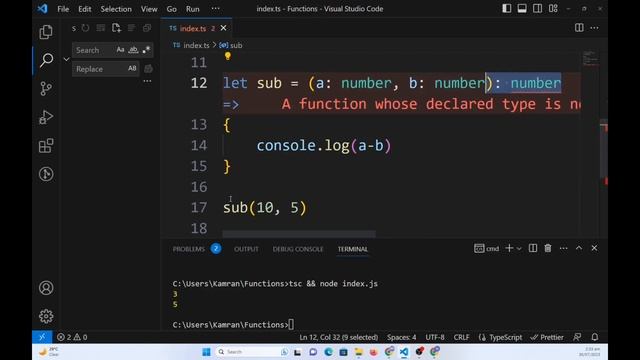Open the Manage gear icon
This screenshot has height=360, width=640.
coord(46,316)
